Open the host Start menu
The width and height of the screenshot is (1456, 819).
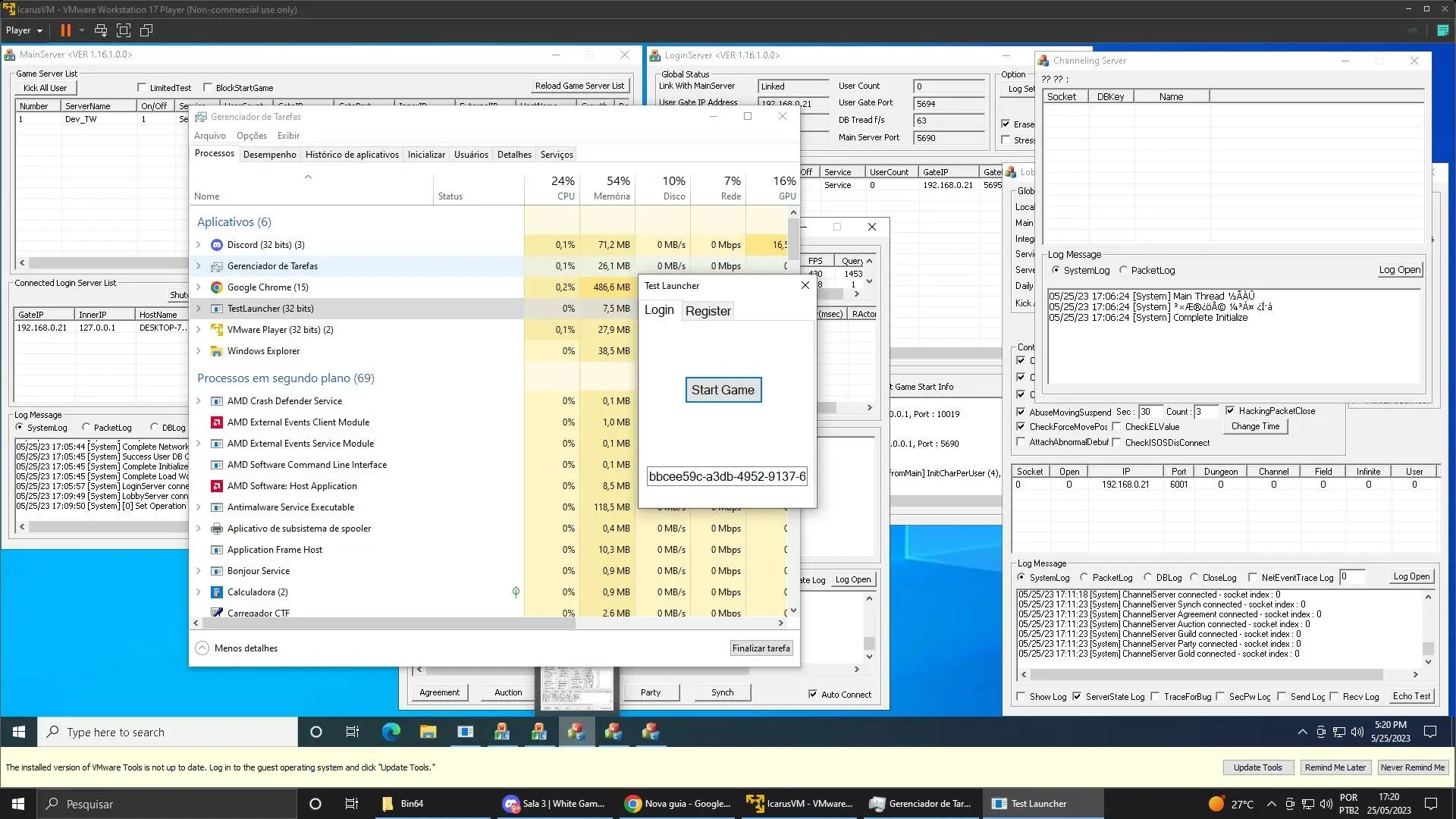pos(18,804)
